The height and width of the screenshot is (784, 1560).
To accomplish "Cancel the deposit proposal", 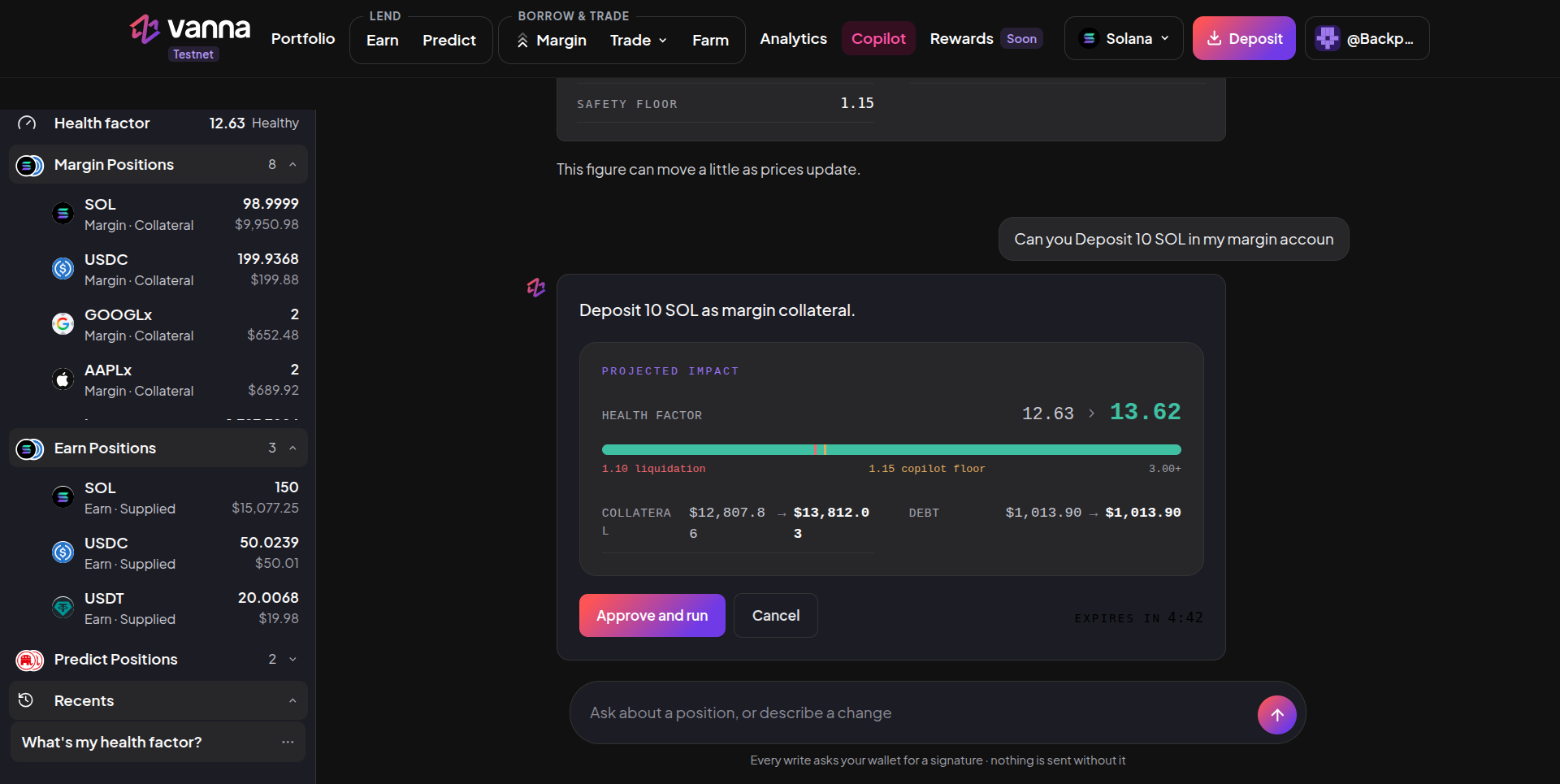I will click(776, 616).
